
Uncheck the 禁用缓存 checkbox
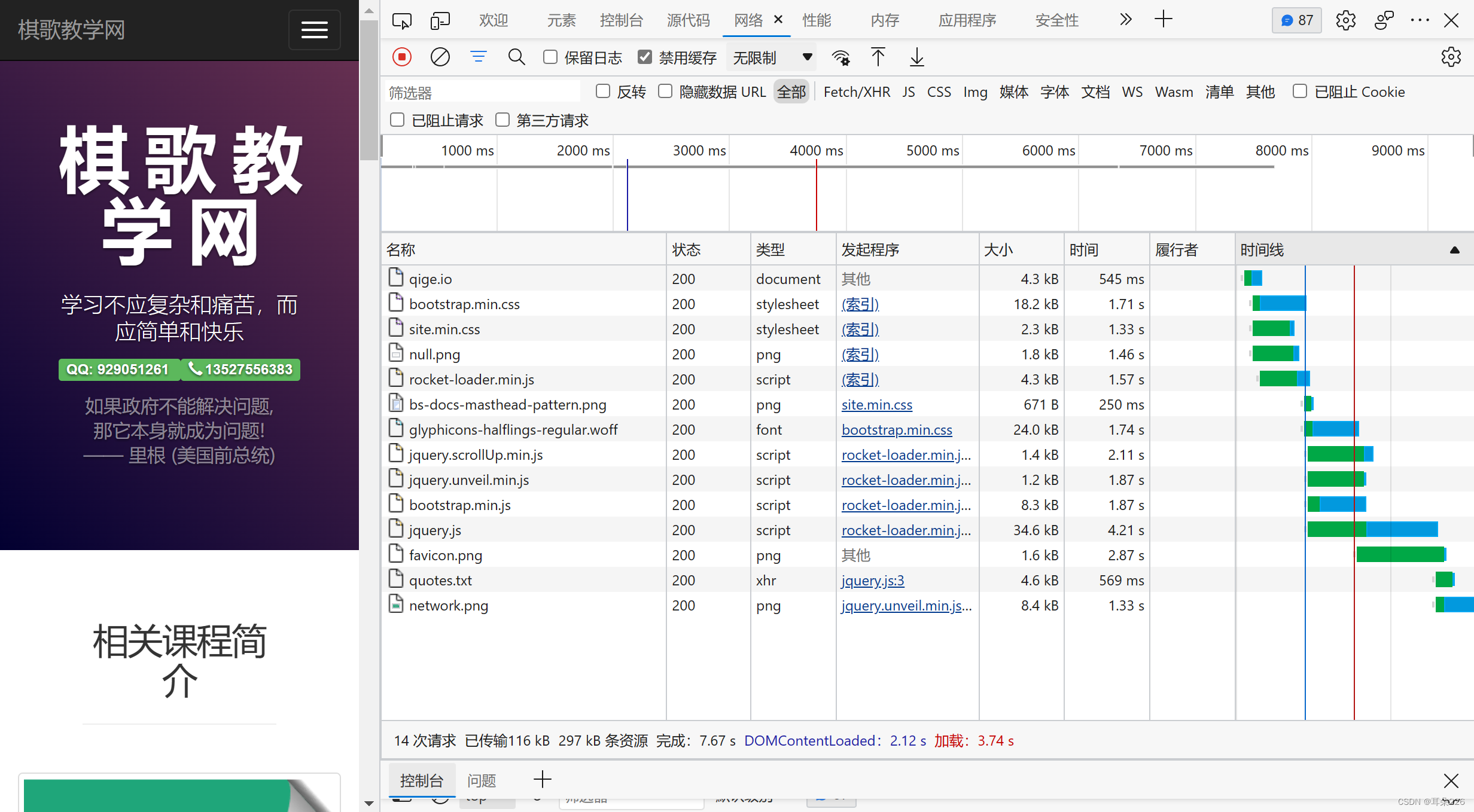tap(644, 57)
